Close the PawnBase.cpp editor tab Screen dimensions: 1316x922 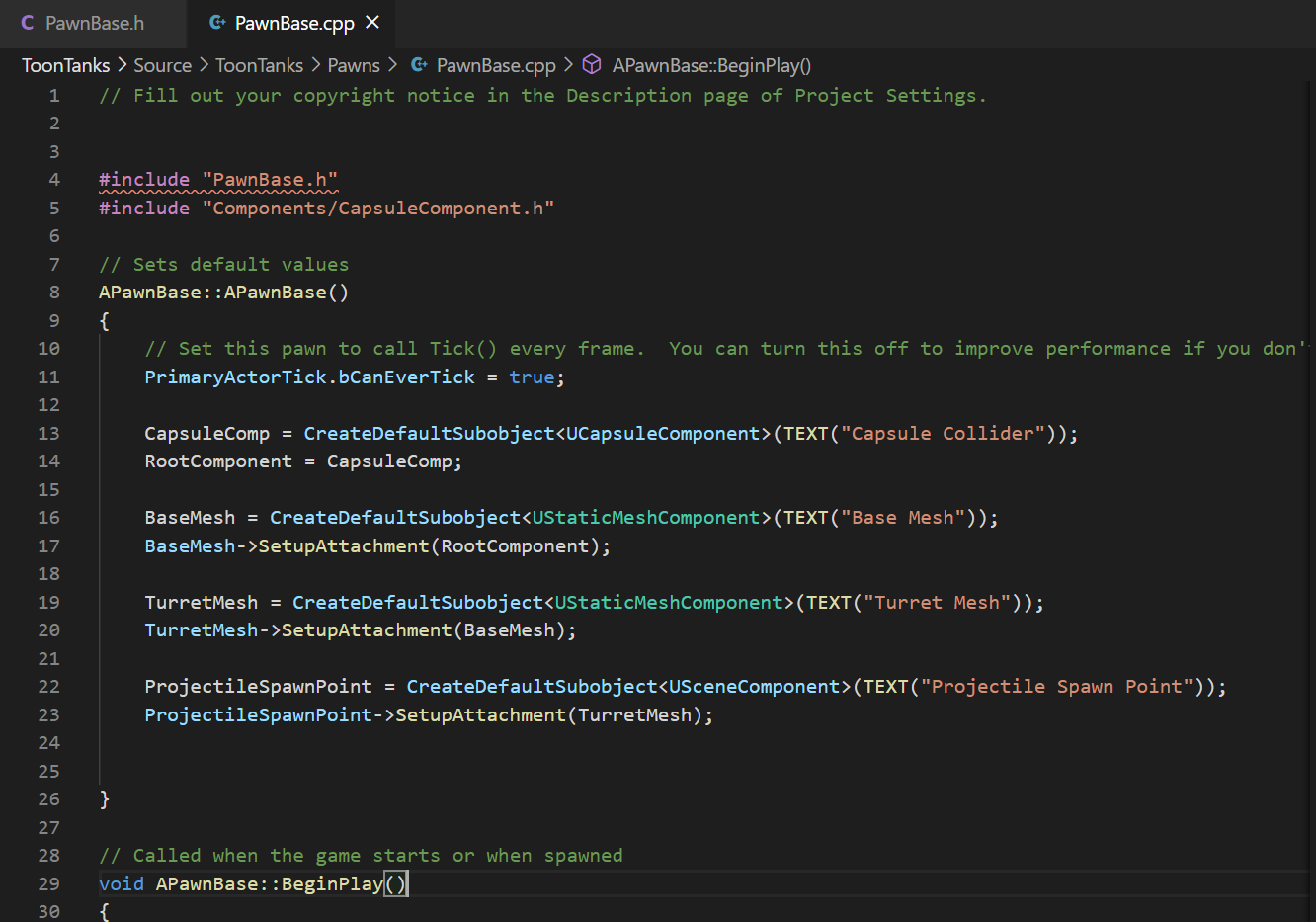click(371, 22)
